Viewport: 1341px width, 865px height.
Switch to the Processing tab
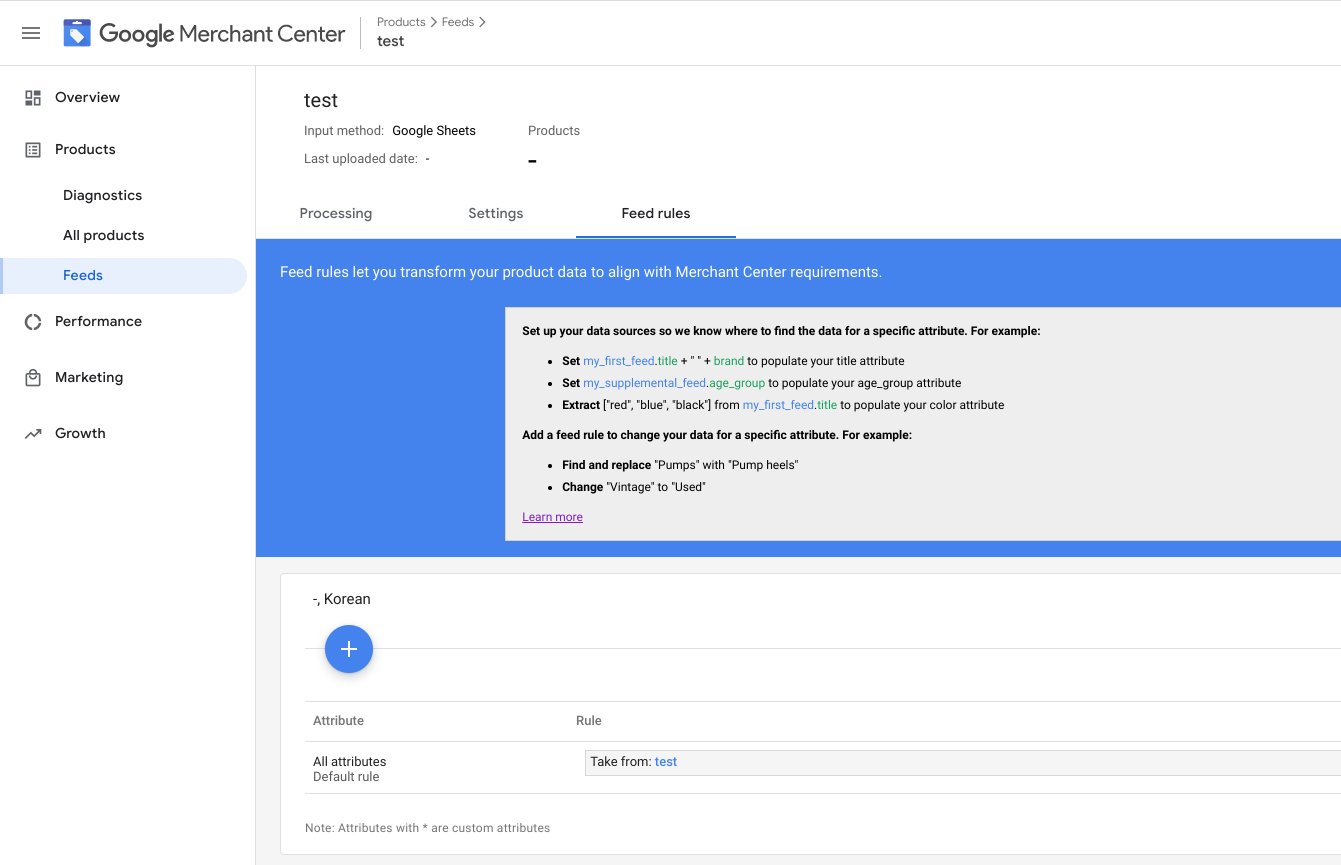(336, 213)
